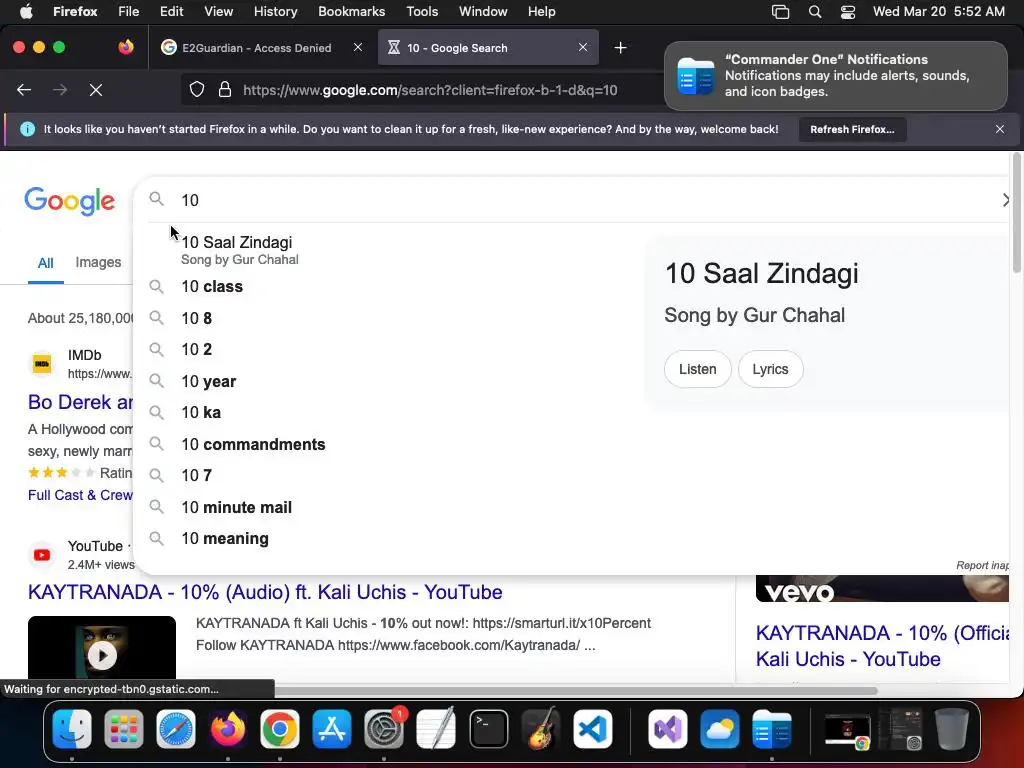Click the site security padlock icon

(x=225, y=90)
